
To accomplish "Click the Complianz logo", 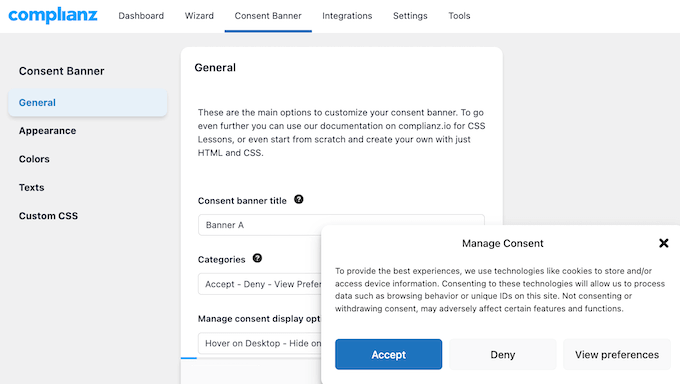I will point(53,16).
